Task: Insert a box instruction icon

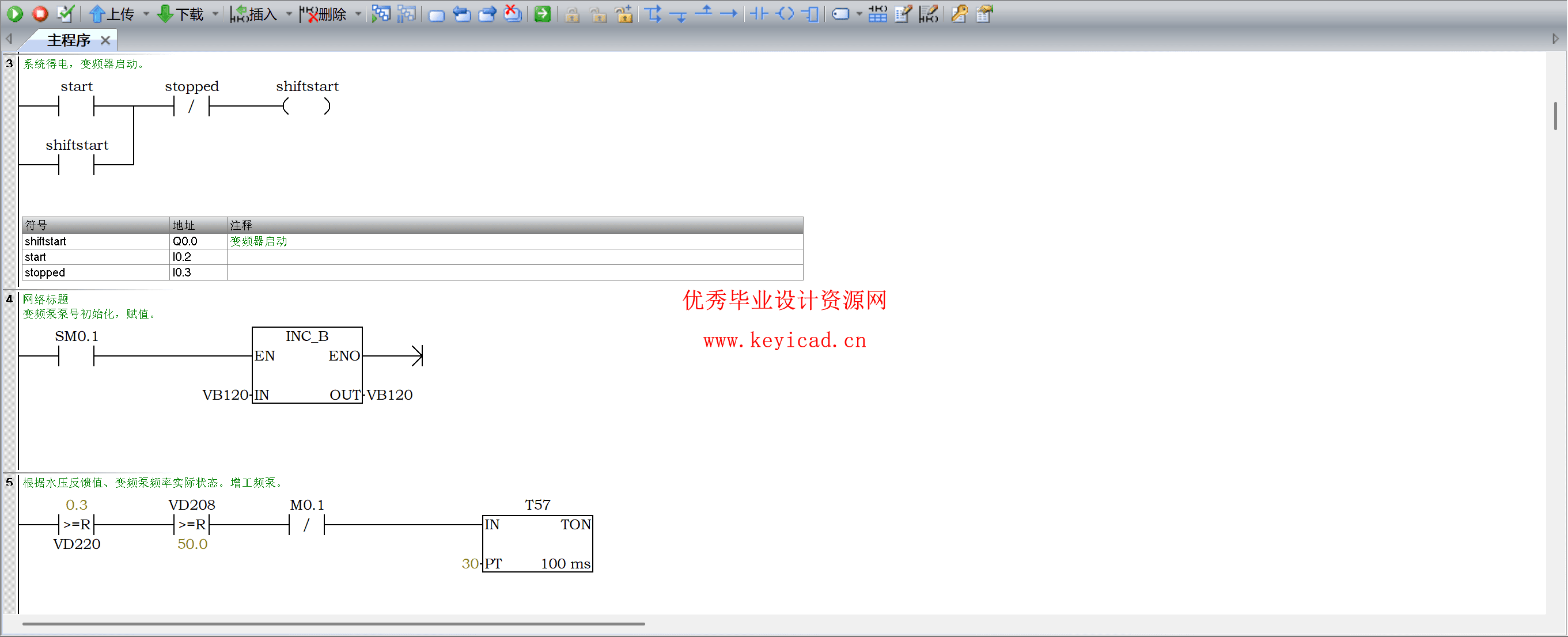Action: click(810, 13)
